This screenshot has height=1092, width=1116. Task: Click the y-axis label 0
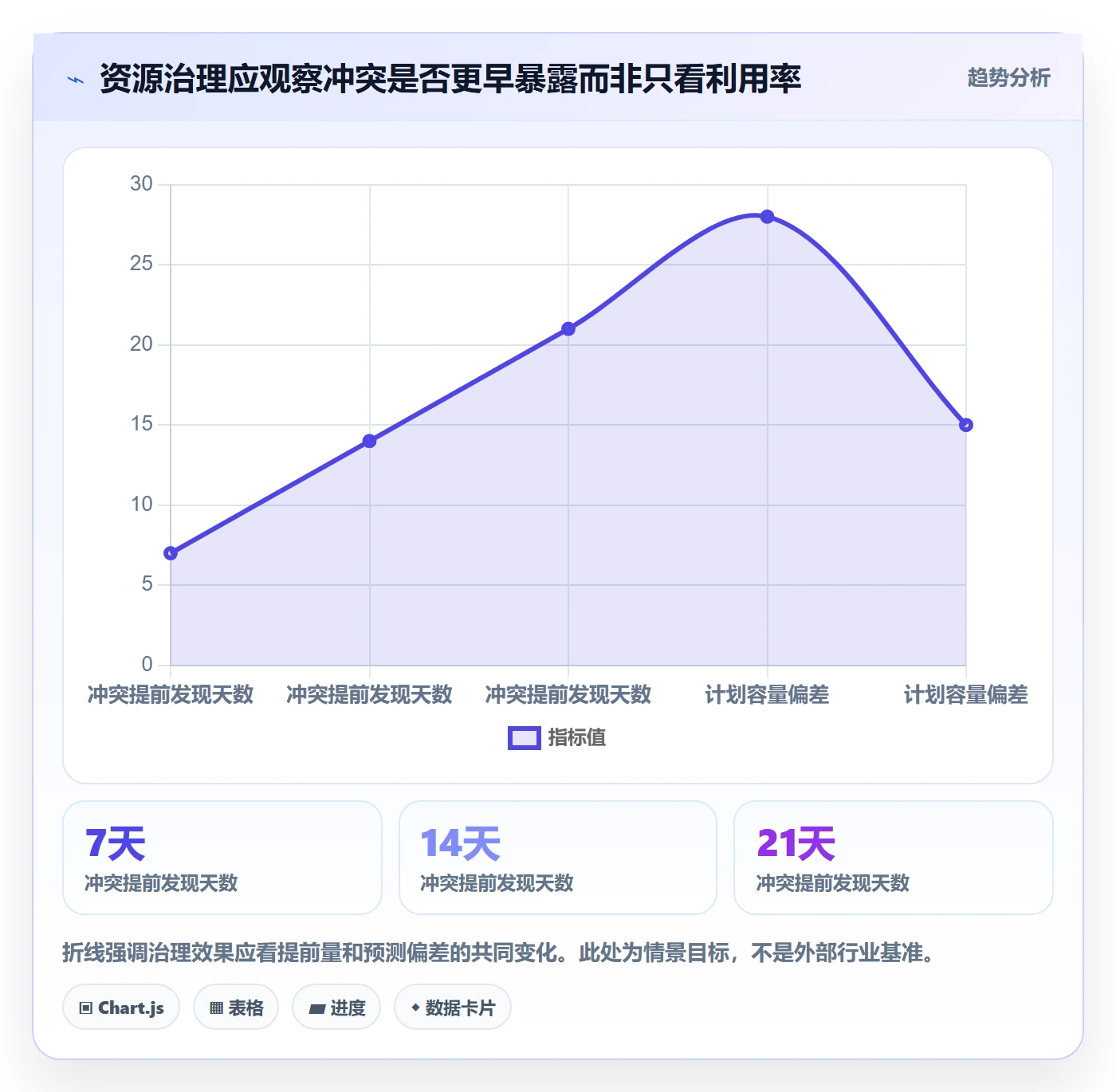(x=147, y=665)
